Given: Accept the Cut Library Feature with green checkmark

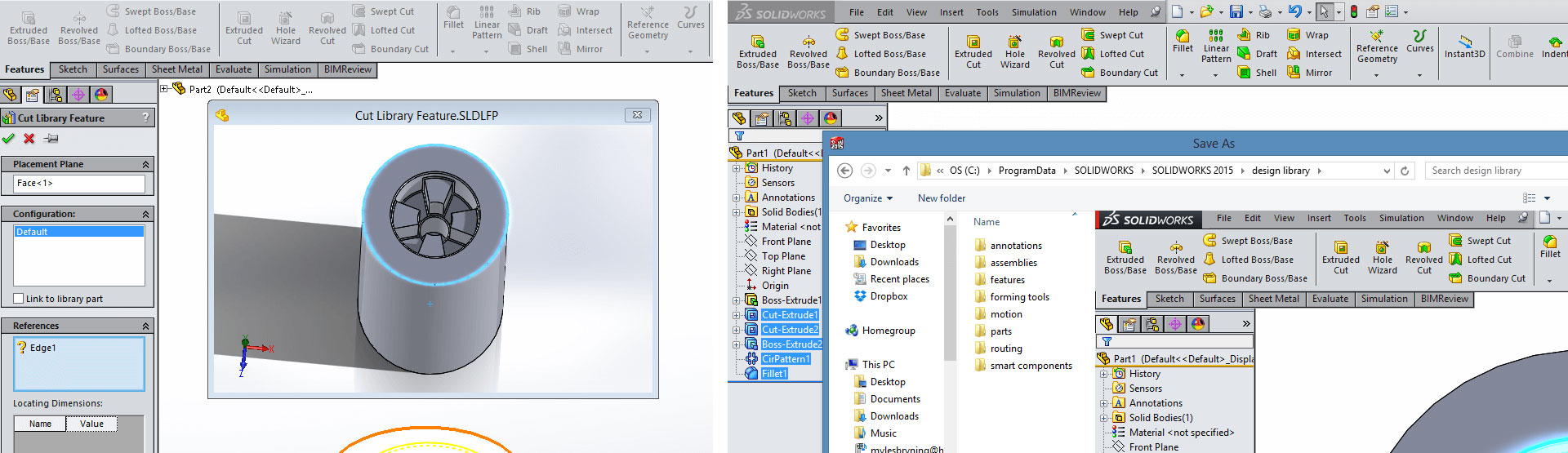Looking at the screenshot, I should click(9, 139).
